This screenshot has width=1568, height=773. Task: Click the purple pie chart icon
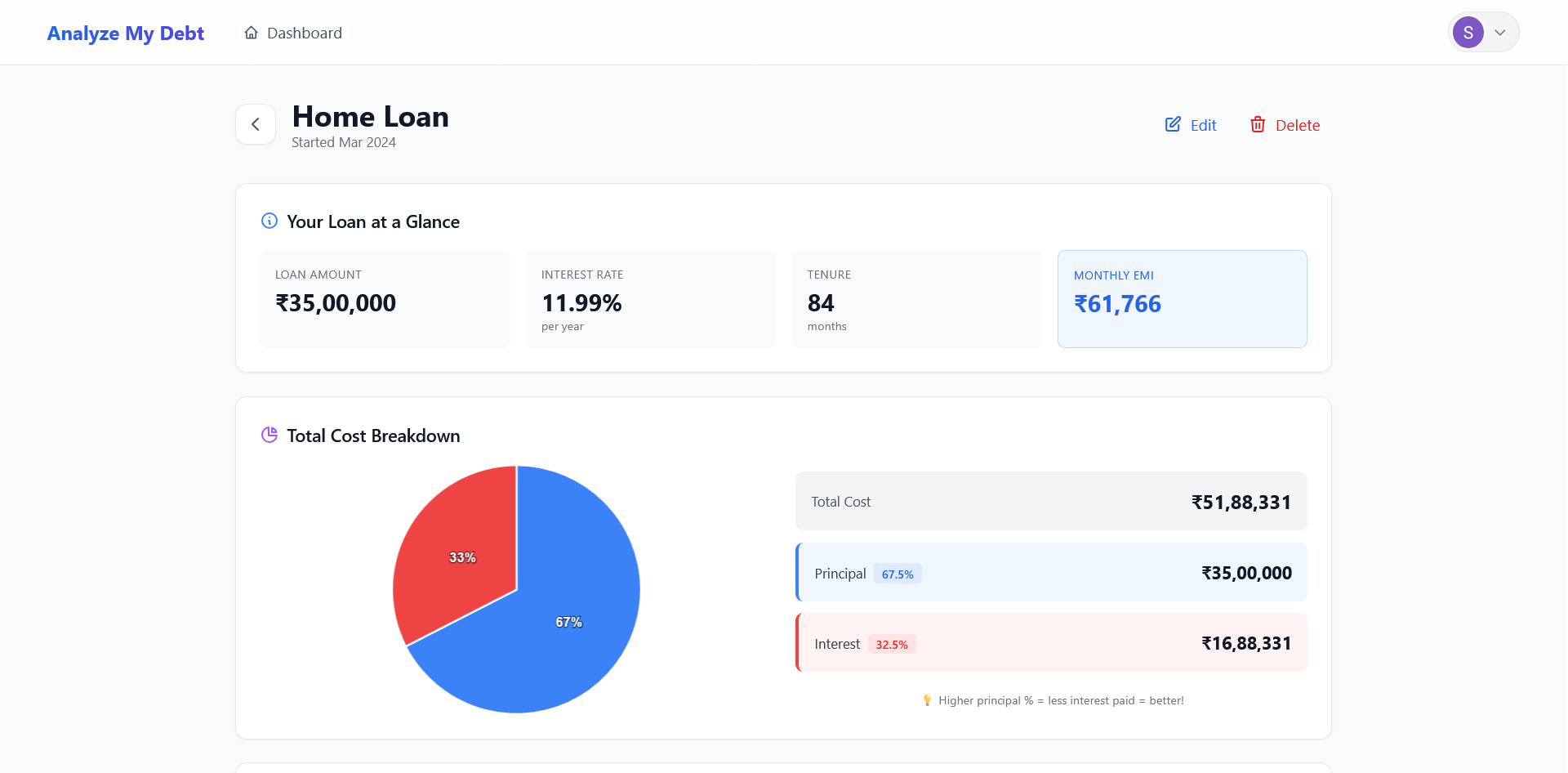[269, 435]
